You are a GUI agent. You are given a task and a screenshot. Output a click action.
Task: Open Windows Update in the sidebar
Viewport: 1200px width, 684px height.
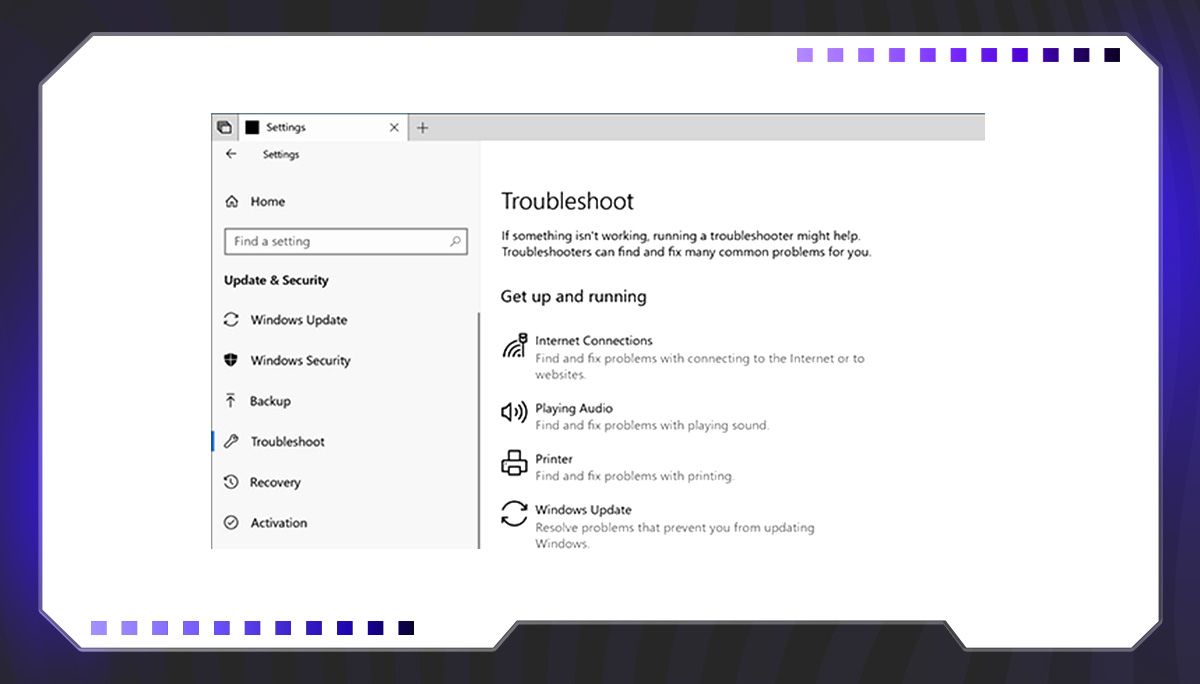(298, 320)
